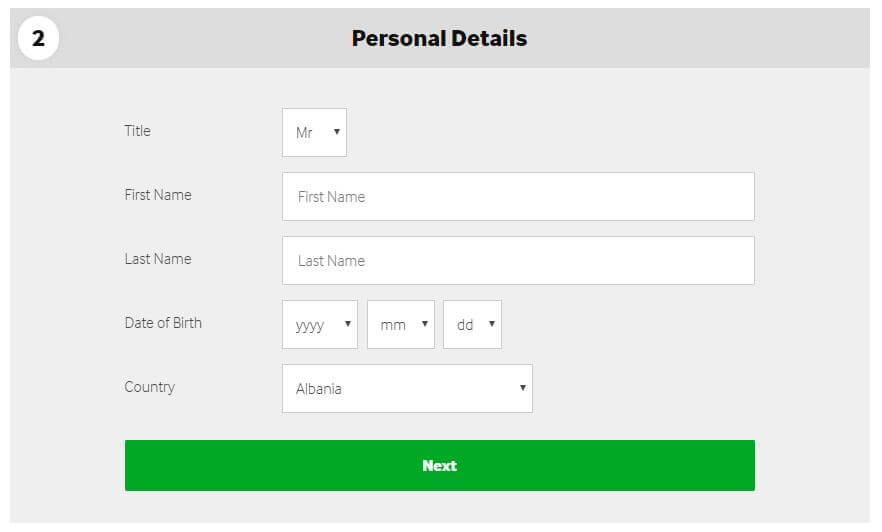This screenshot has height=532, width=882.
Task: Open the Title dropdown showing Mr
Action: click(x=314, y=132)
